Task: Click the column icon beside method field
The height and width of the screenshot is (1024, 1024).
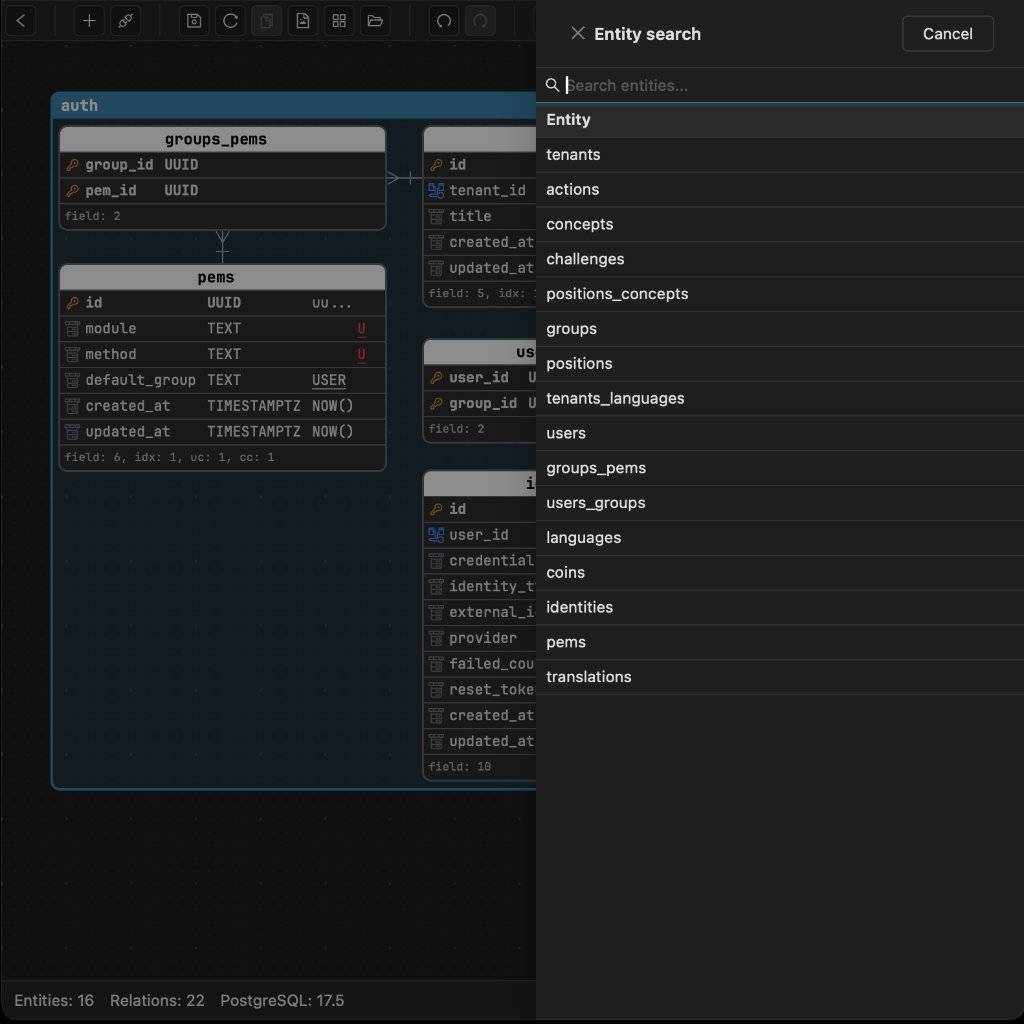Action: [x=72, y=355]
